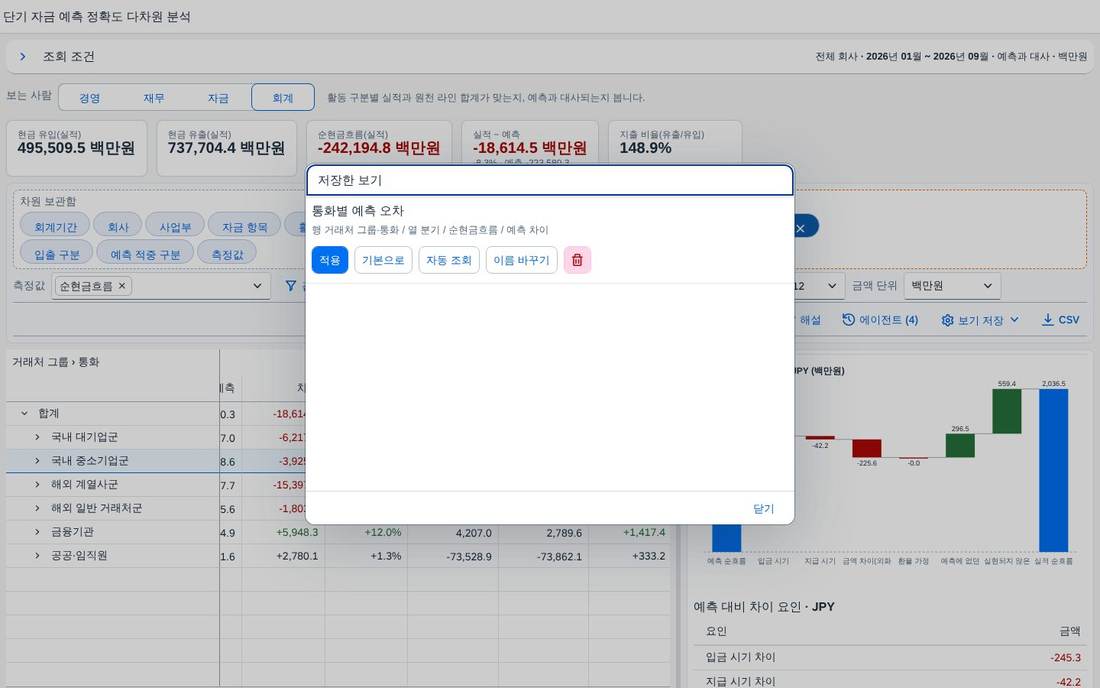Image resolution: width=1100 pixels, height=688 pixels.
Task: Select the 거래처 그룹 › 통화 header
Action: [56, 362]
